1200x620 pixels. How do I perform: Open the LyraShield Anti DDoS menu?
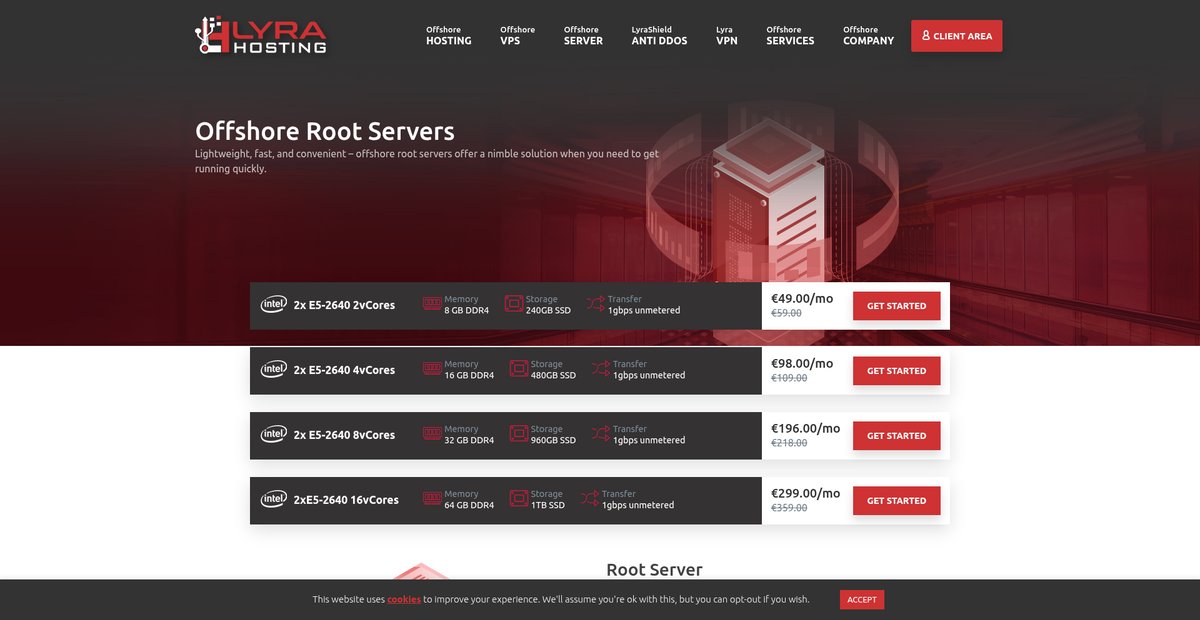[x=659, y=36]
